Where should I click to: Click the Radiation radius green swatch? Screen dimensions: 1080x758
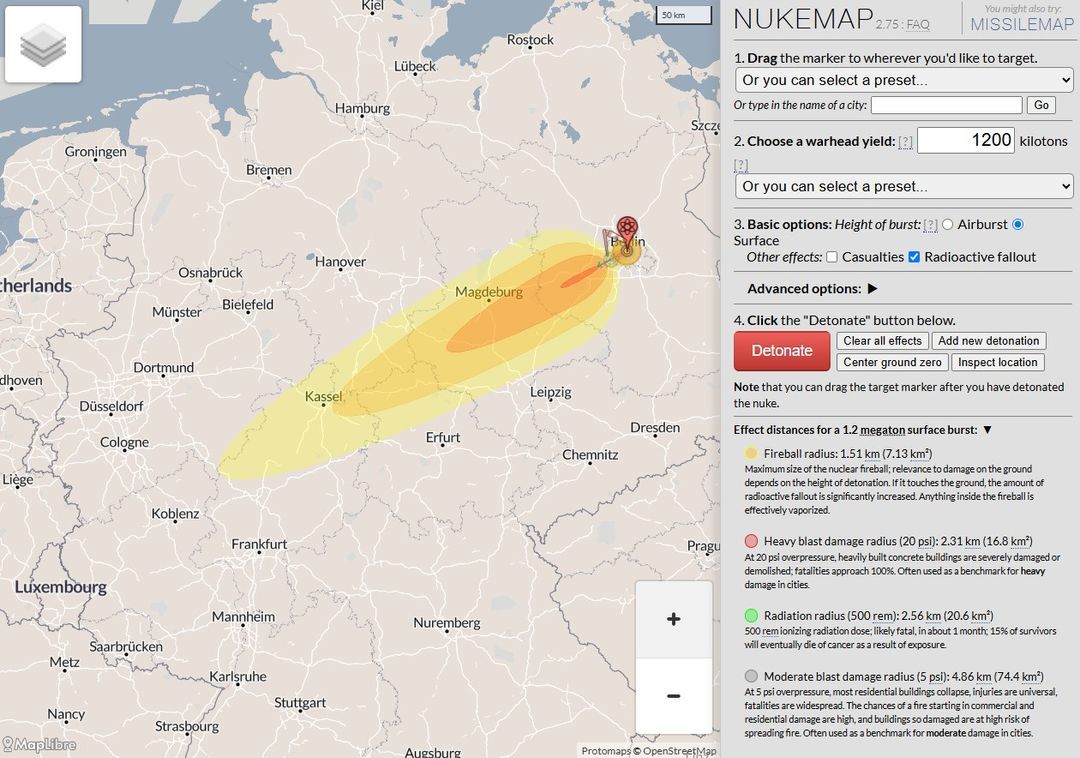(x=751, y=615)
